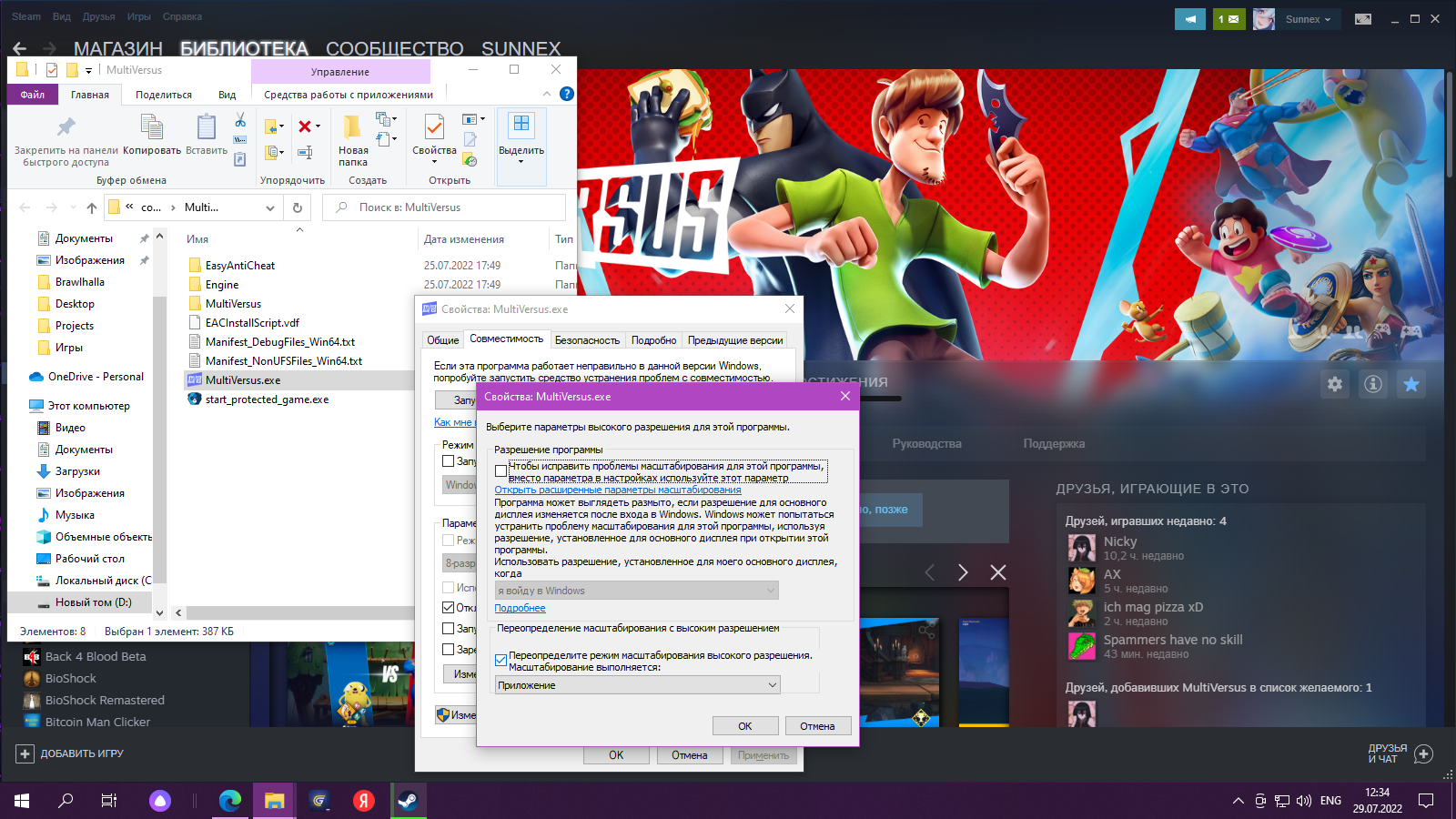Click the favorite star icon
This screenshot has height=819, width=1456.
tap(1411, 384)
